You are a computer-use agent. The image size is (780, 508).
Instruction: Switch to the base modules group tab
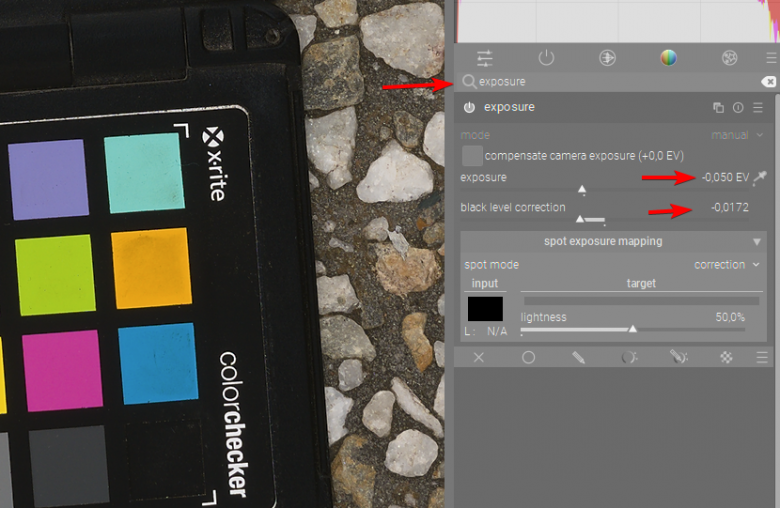tap(607, 58)
